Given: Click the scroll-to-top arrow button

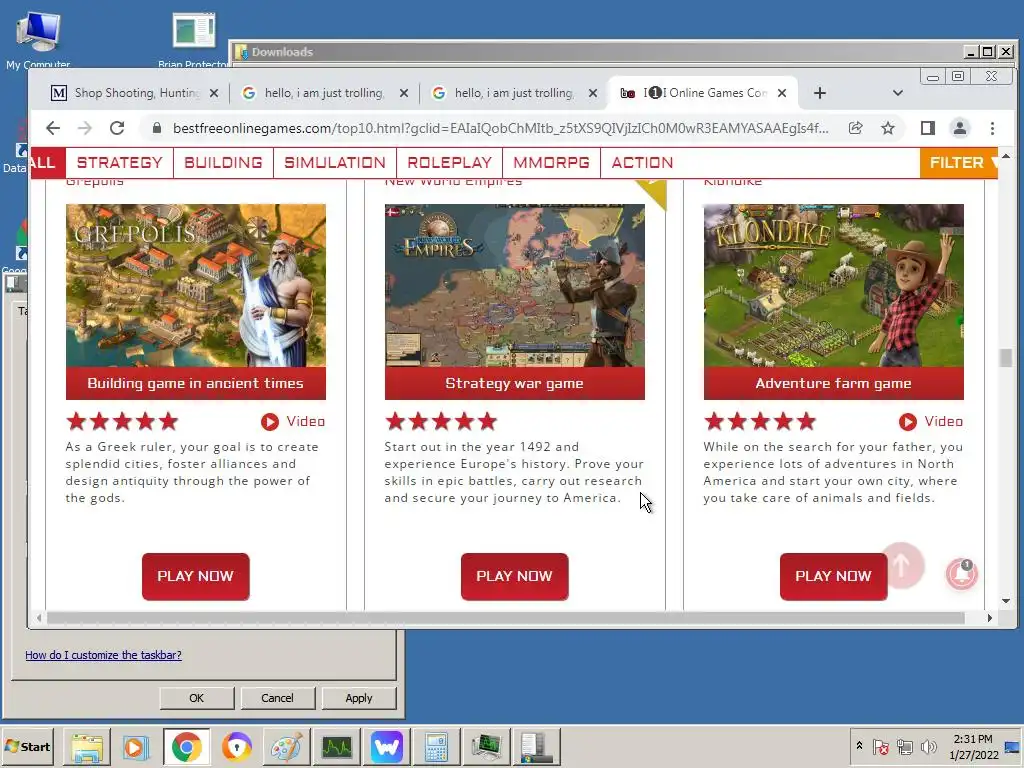Looking at the screenshot, I should [x=902, y=565].
